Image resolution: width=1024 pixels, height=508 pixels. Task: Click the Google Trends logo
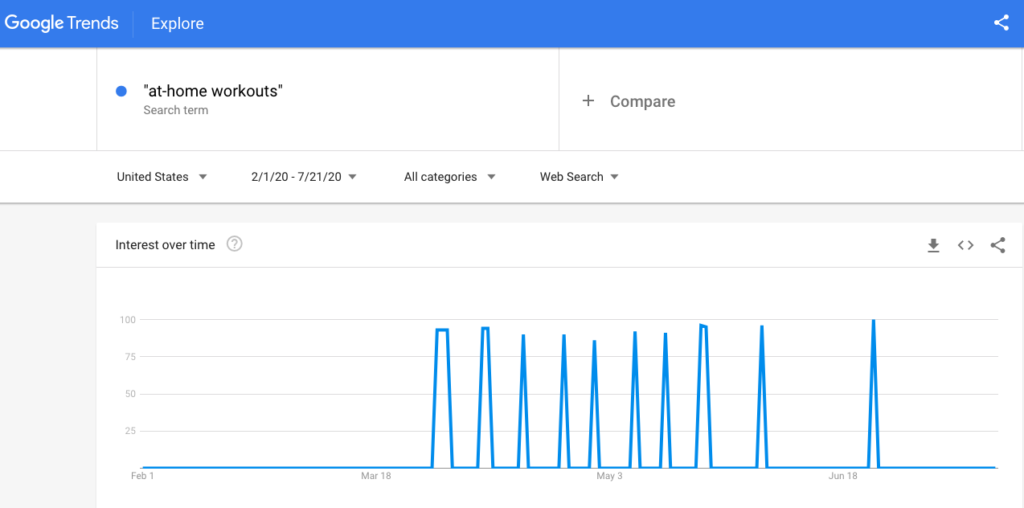click(61, 23)
